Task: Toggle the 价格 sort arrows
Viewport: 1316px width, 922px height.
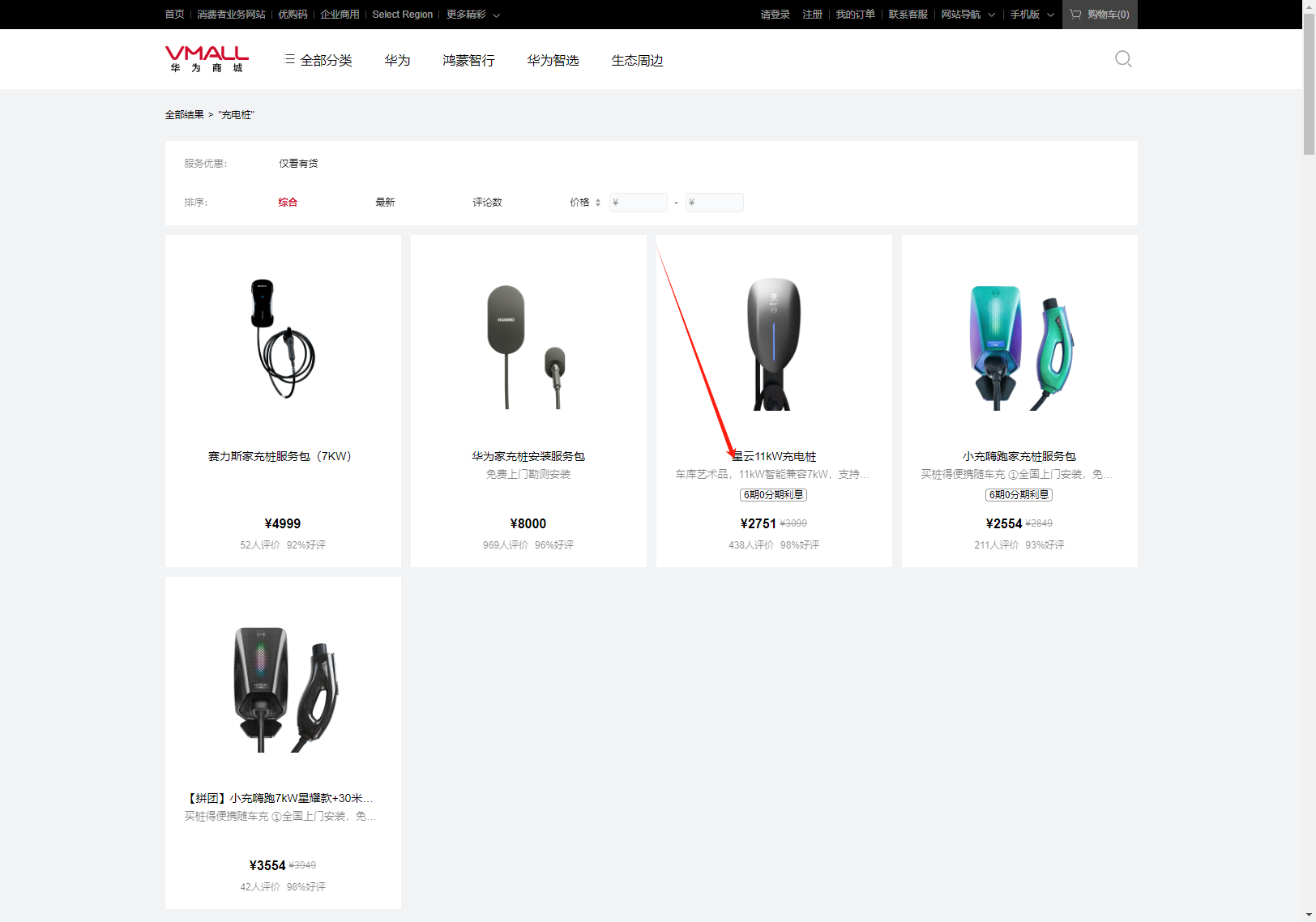Action: [x=598, y=203]
